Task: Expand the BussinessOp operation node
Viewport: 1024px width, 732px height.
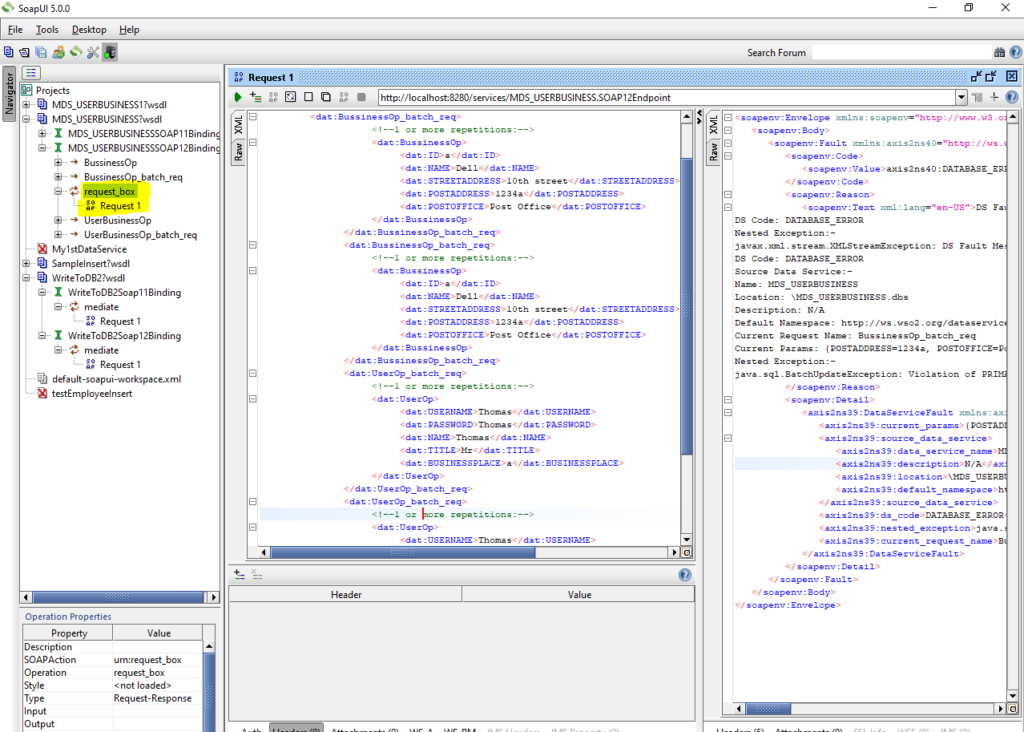Action: point(58,162)
